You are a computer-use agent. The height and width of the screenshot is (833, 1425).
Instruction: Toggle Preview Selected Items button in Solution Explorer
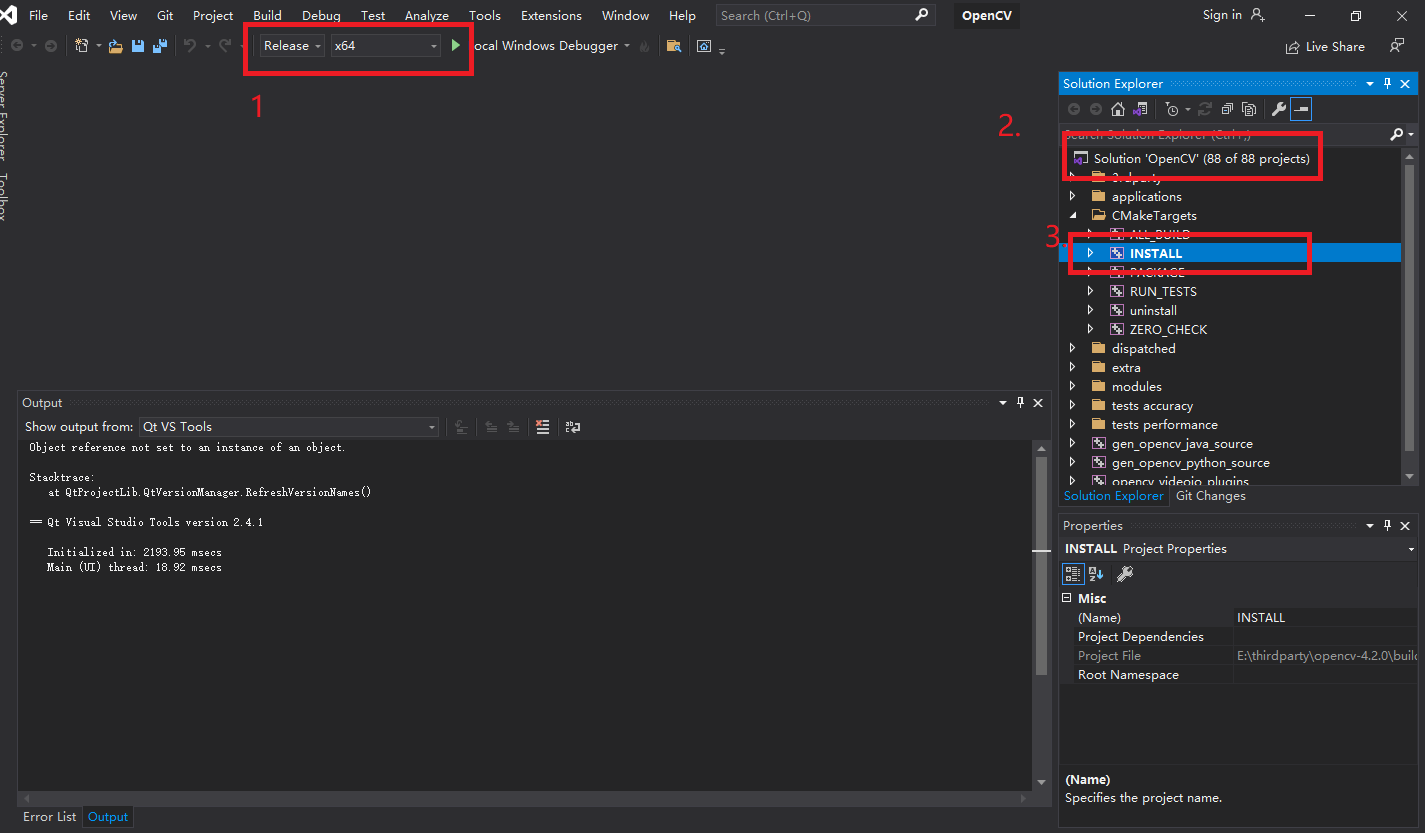pyautogui.click(x=1301, y=109)
